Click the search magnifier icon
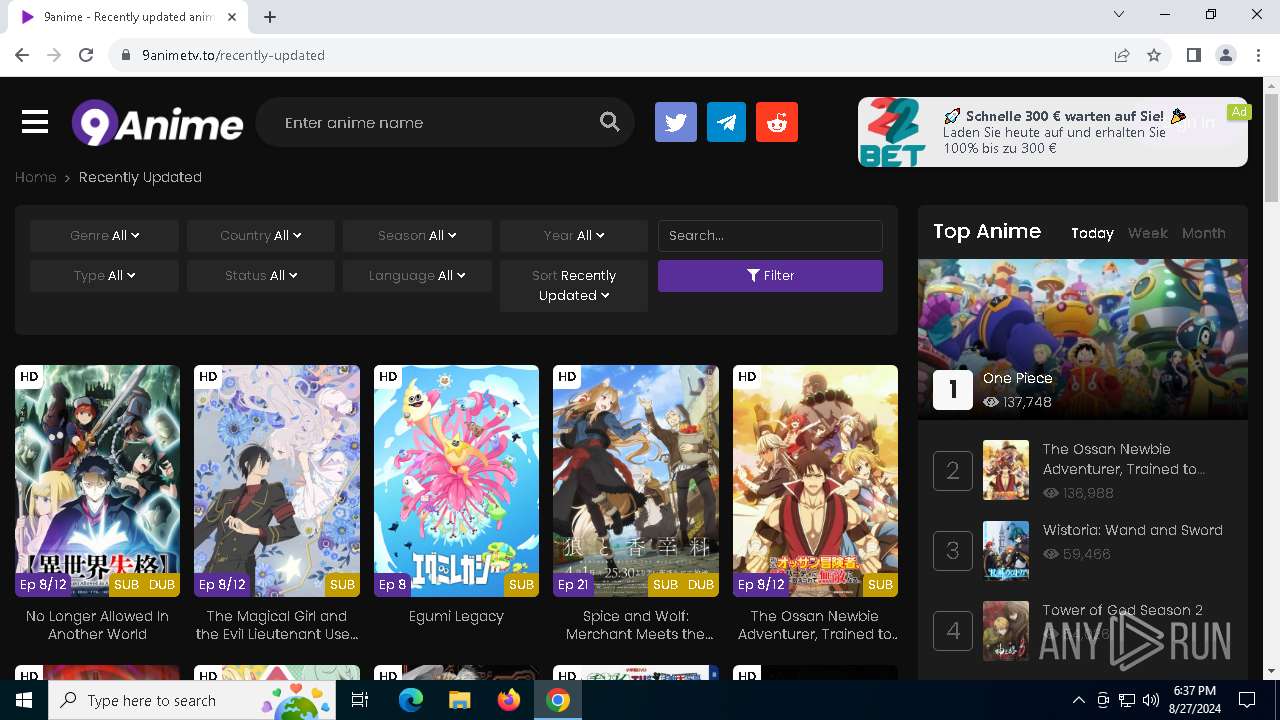1280x720 pixels. (610, 122)
